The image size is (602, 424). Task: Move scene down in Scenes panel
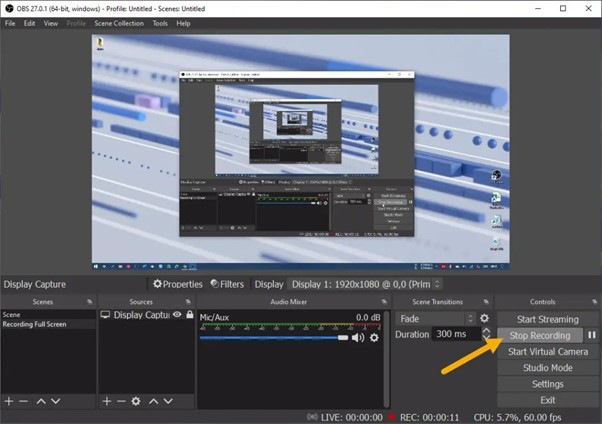[56, 401]
